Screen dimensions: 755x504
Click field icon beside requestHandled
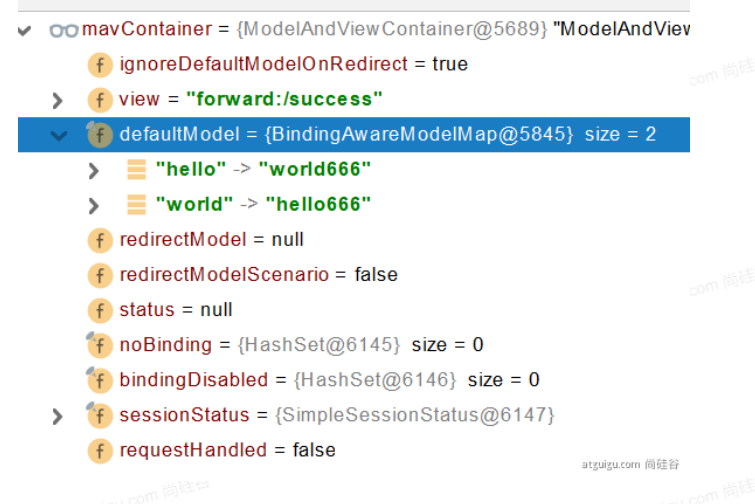tap(99, 450)
